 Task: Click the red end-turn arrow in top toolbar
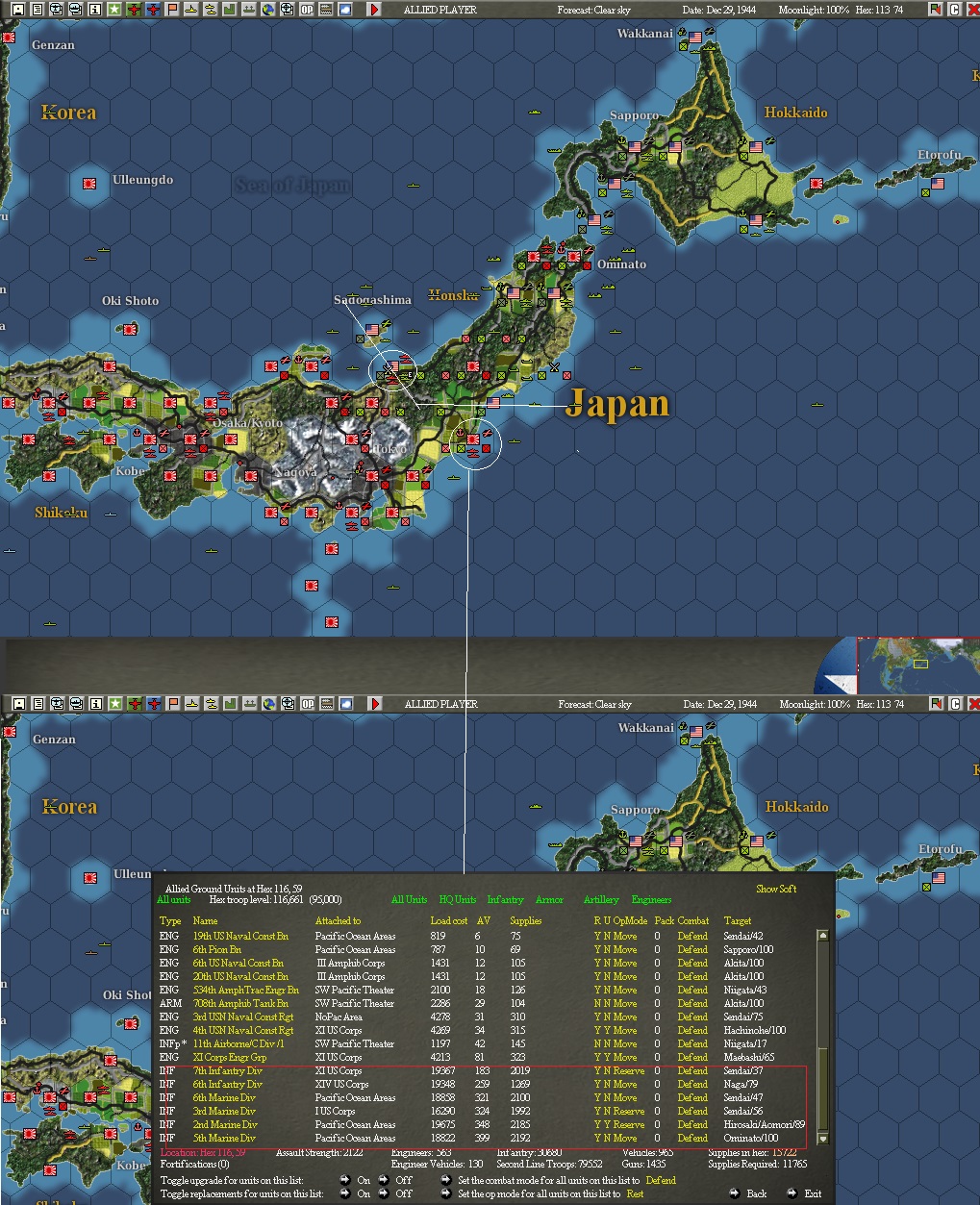tap(374, 9)
